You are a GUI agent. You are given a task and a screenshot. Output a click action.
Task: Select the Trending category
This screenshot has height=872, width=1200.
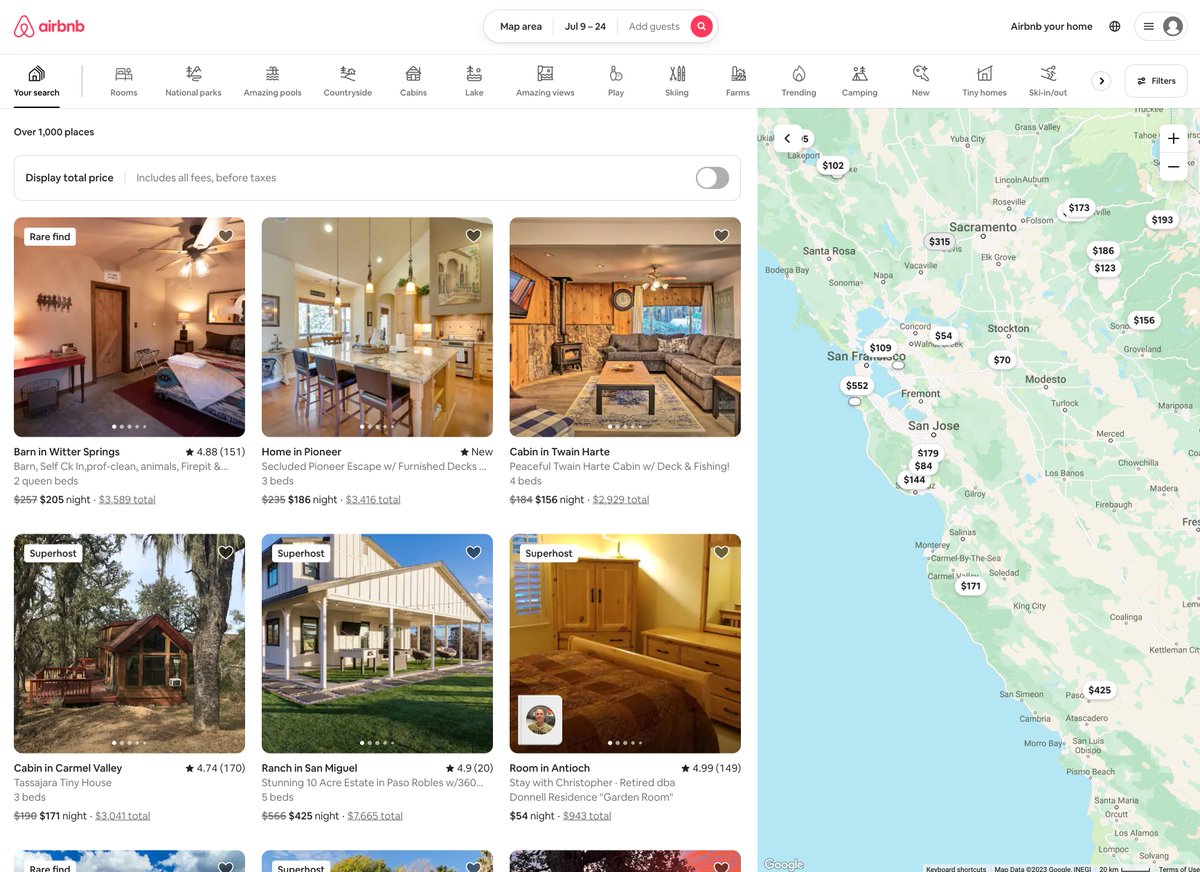pos(799,81)
